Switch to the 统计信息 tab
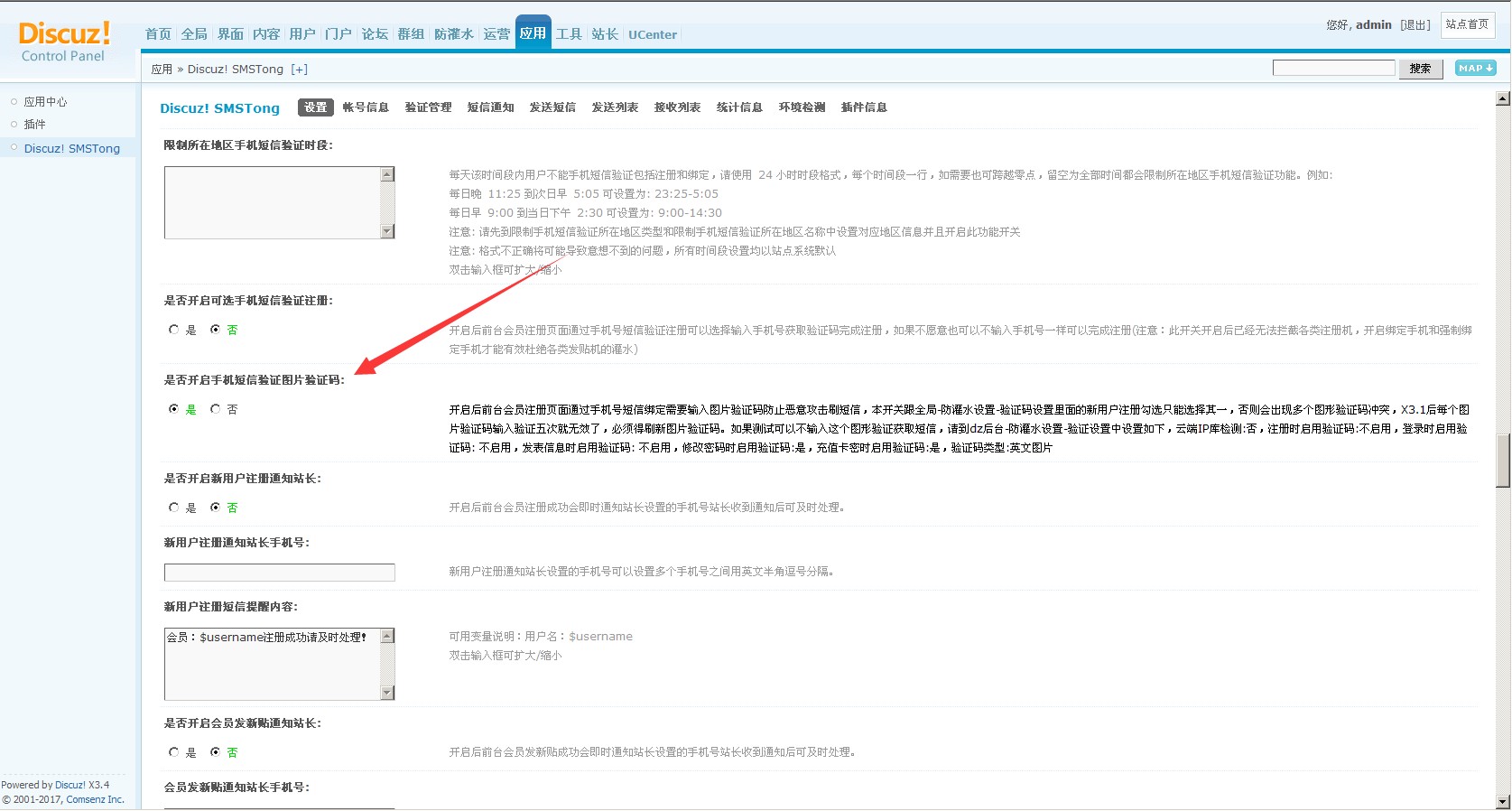Image resolution: width=1512 pixels, height=811 pixels. 739,107
